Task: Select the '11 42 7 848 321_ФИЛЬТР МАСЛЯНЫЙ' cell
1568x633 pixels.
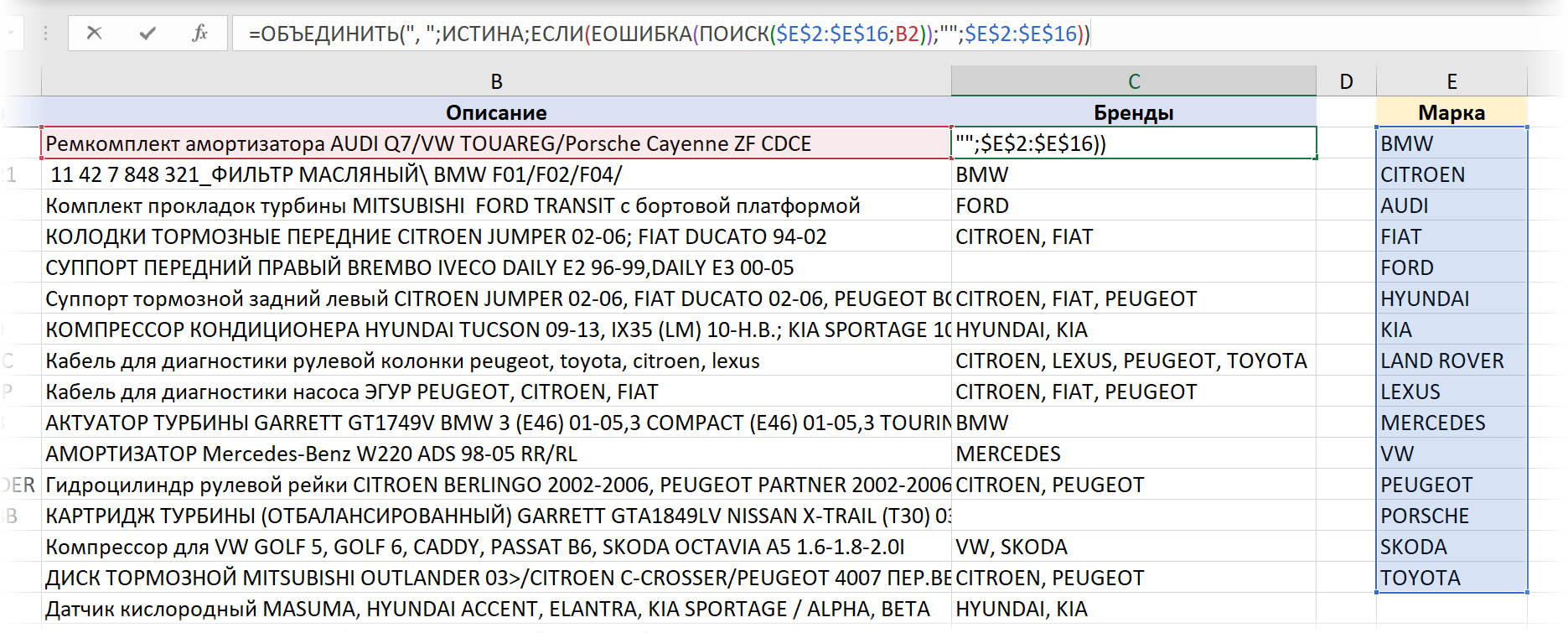Action: point(496,174)
